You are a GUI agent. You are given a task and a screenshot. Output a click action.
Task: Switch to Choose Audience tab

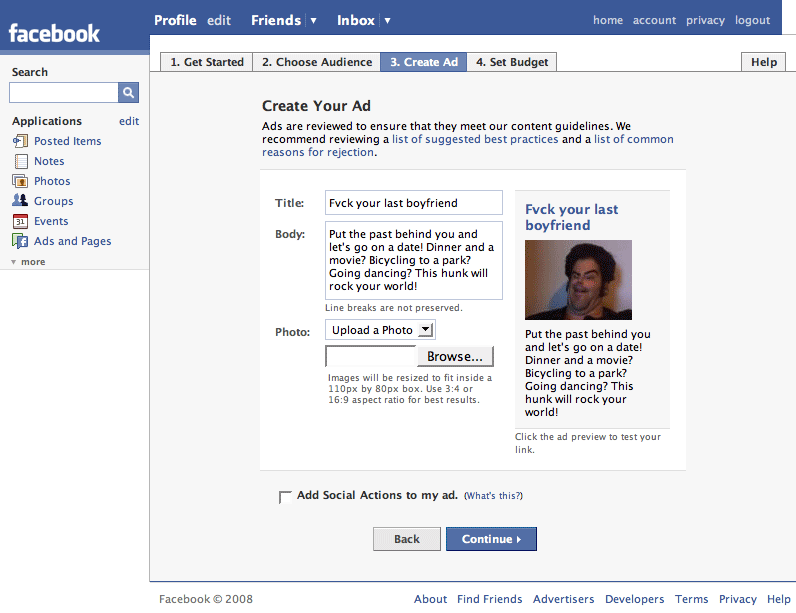tap(317, 62)
